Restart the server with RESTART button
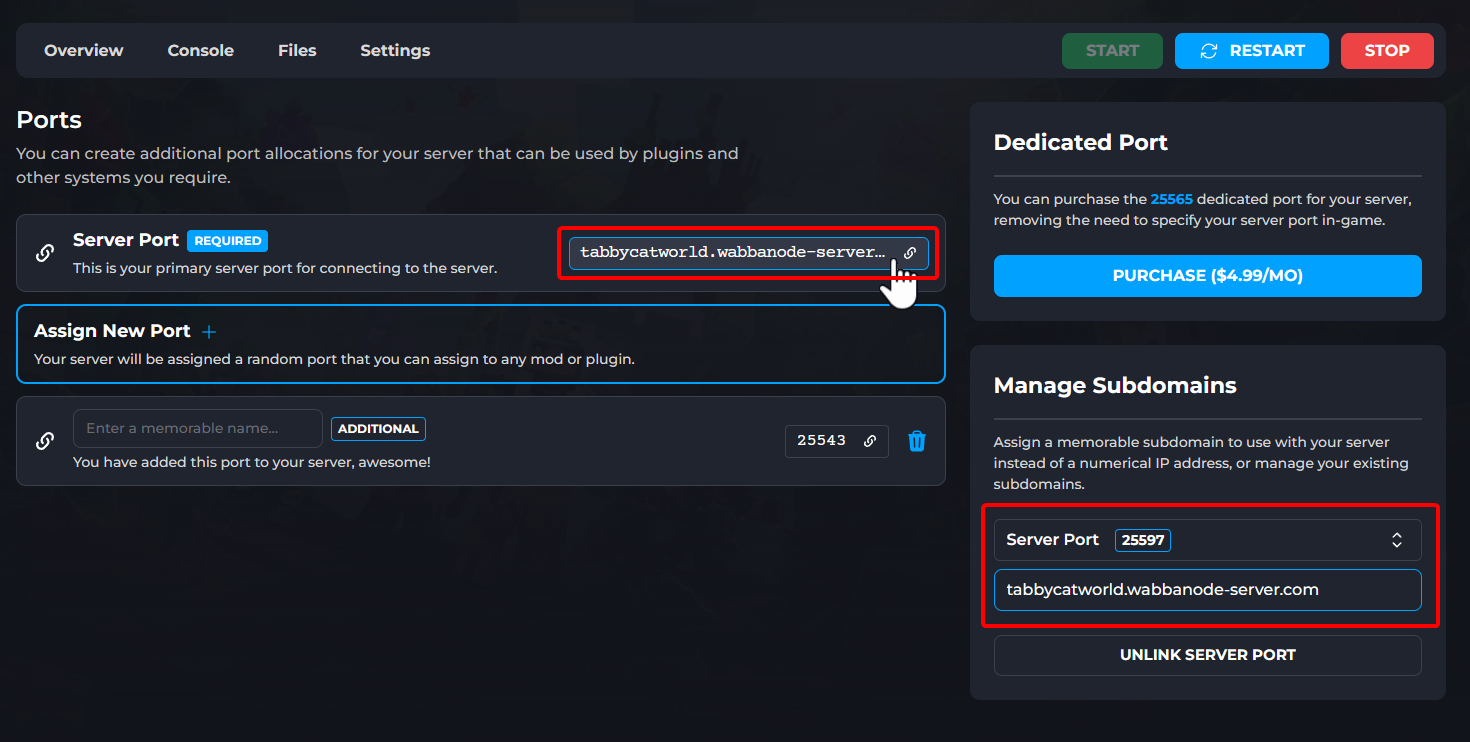This screenshot has height=742, width=1470. [1251, 51]
